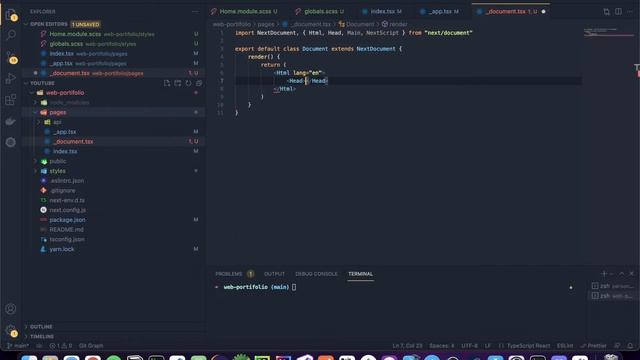The height and width of the screenshot is (360, 640).
Task: Collapse the YOUTUBE workspace section
Action: pyautogui.click(x=27, y=83)
